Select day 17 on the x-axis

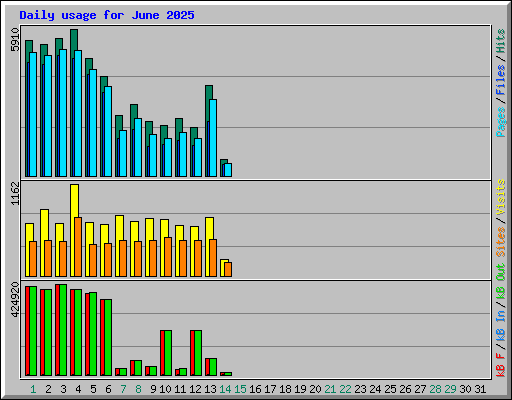270,389
